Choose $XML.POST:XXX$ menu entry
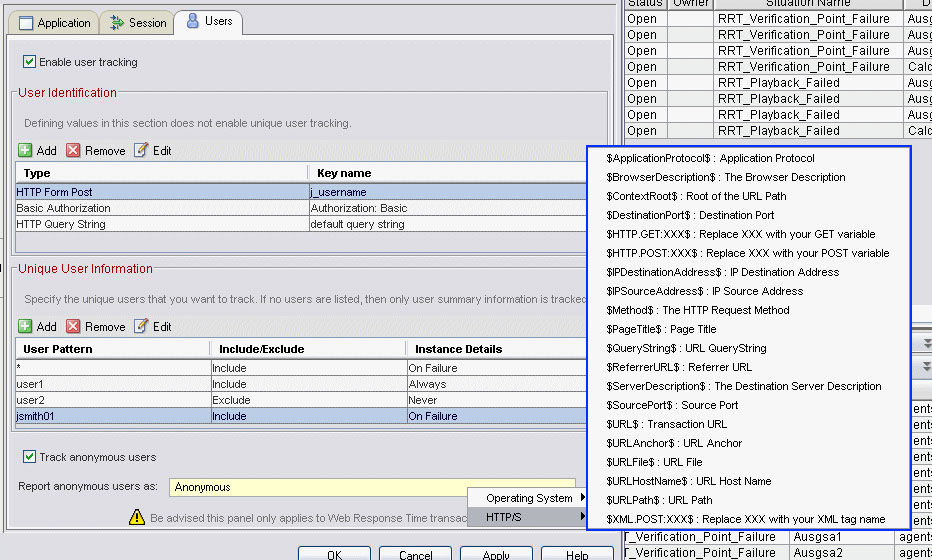Image resolution: width=932 pixels, height=560 pixels. pos(749,520)
